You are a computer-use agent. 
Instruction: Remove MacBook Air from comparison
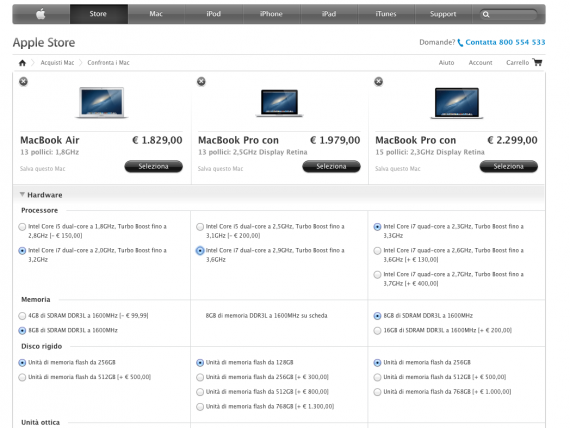23,81
